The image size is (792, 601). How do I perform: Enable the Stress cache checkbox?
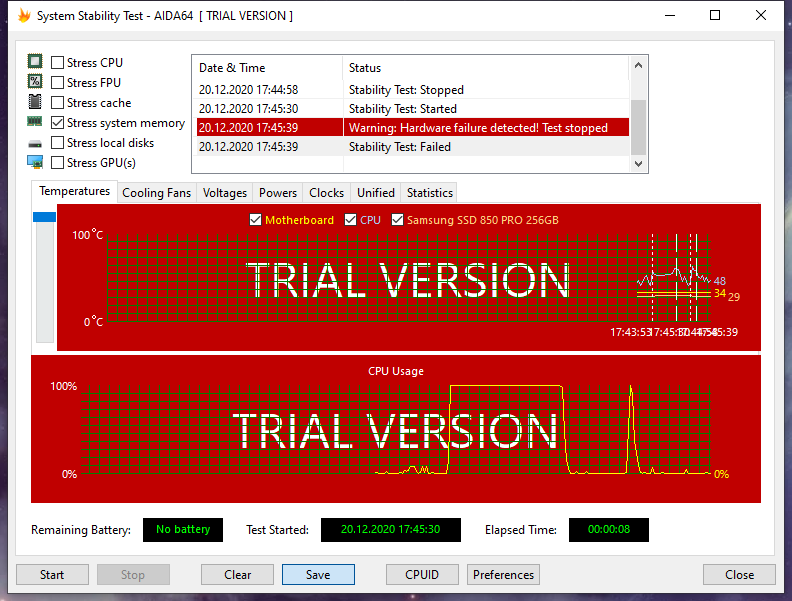coord(58,103)
